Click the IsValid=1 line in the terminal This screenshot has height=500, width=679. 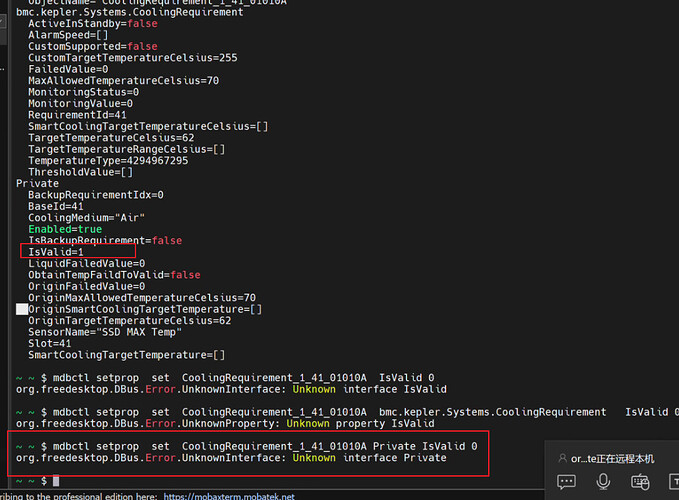(56, 252)
